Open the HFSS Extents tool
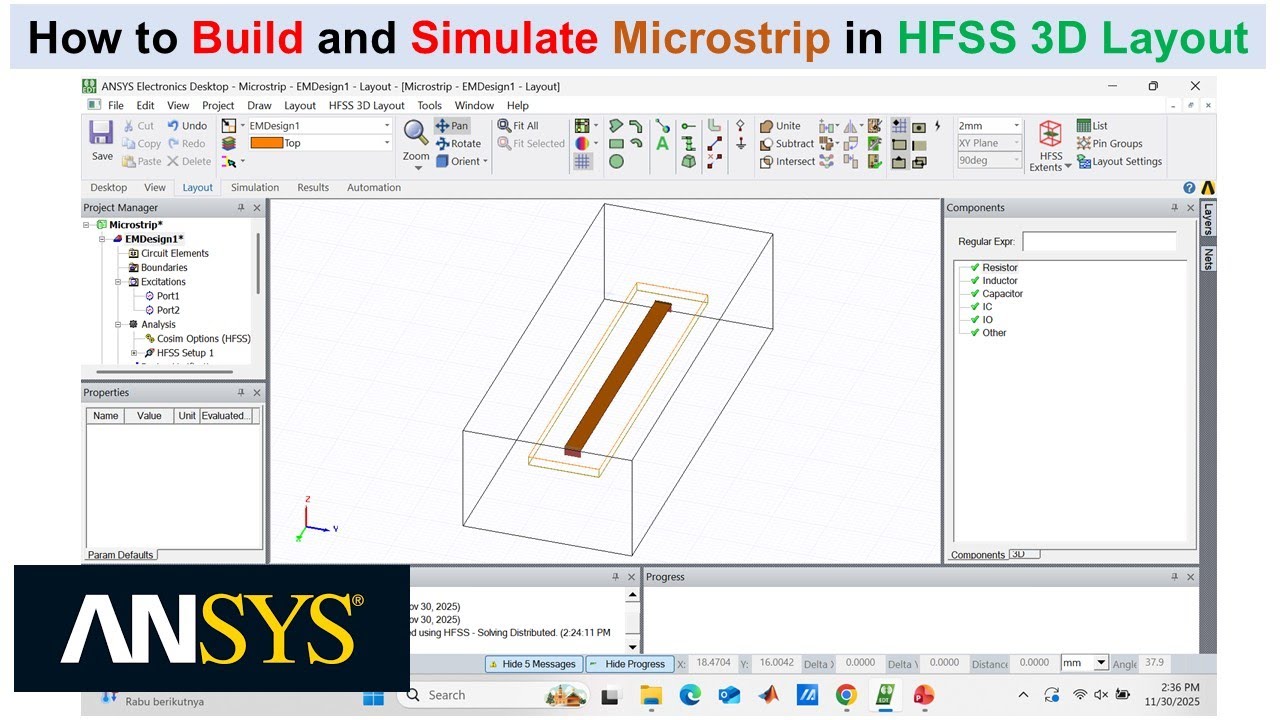Screen dimensions: 1280x720 point(1050,146)
